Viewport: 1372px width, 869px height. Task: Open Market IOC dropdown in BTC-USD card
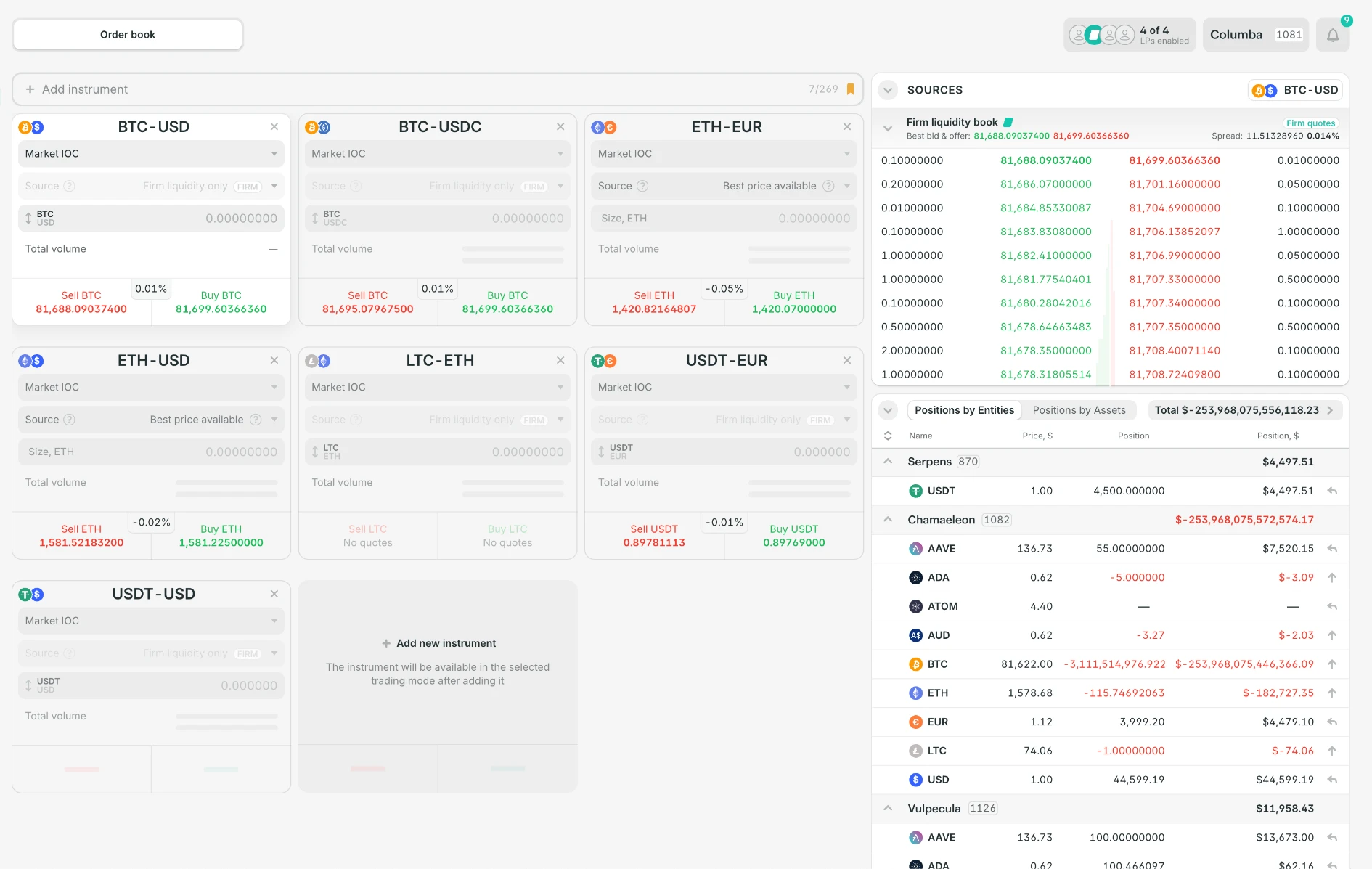click(x=151, y=154)
